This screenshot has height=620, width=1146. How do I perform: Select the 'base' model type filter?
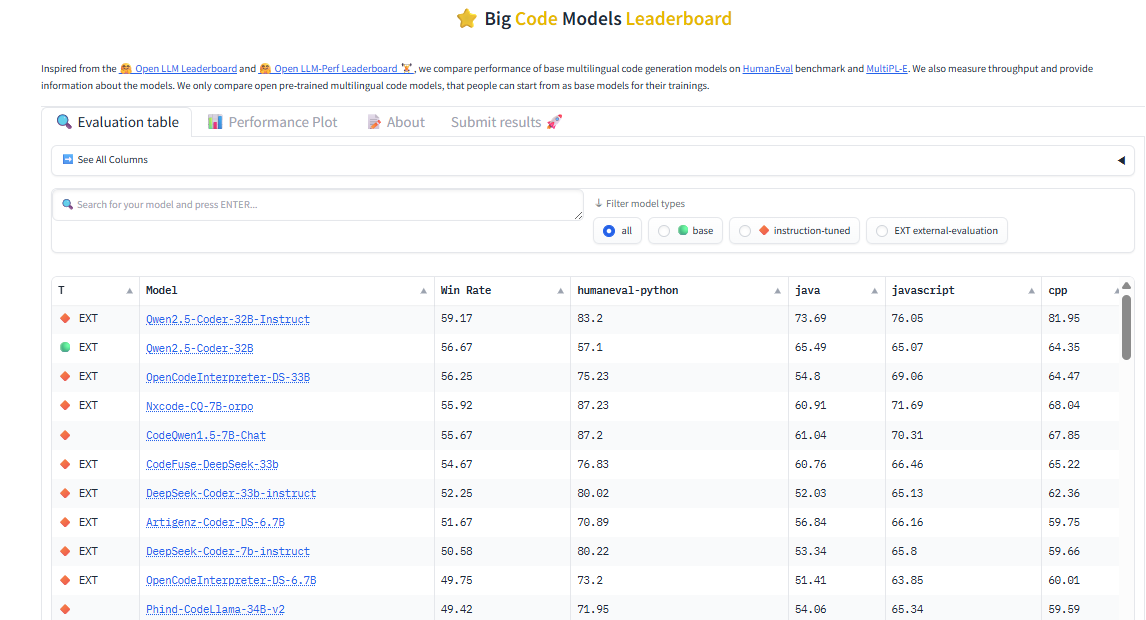click(x=686, y=230)
